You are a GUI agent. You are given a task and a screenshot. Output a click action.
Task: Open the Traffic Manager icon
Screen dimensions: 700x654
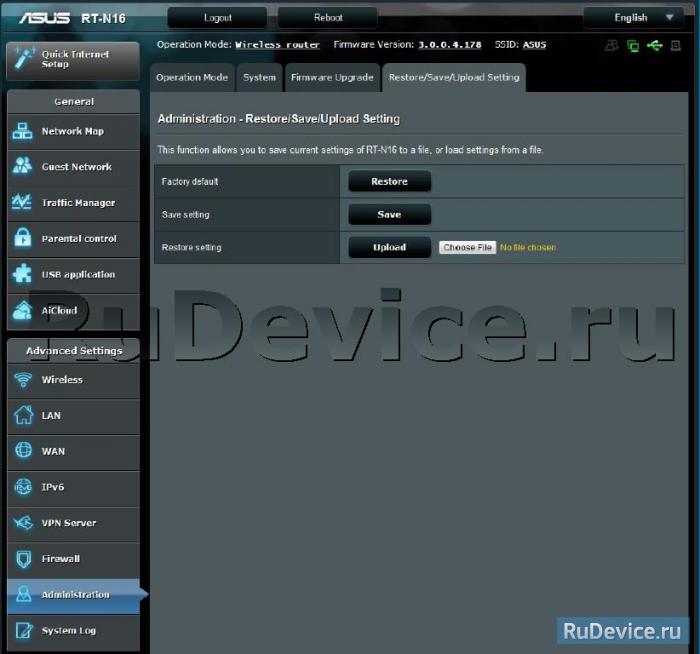[23, 203]
